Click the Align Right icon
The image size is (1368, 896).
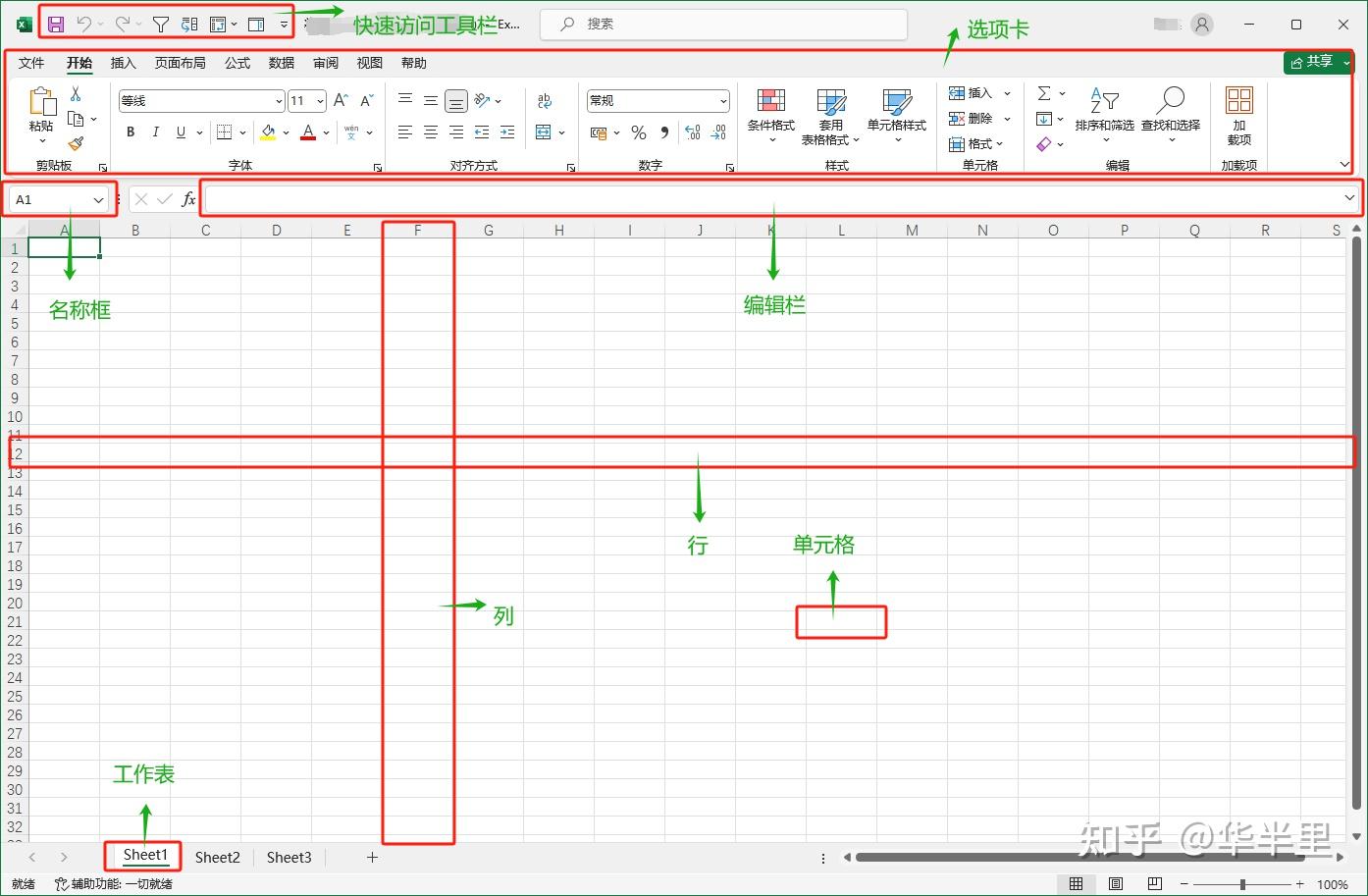456,132
